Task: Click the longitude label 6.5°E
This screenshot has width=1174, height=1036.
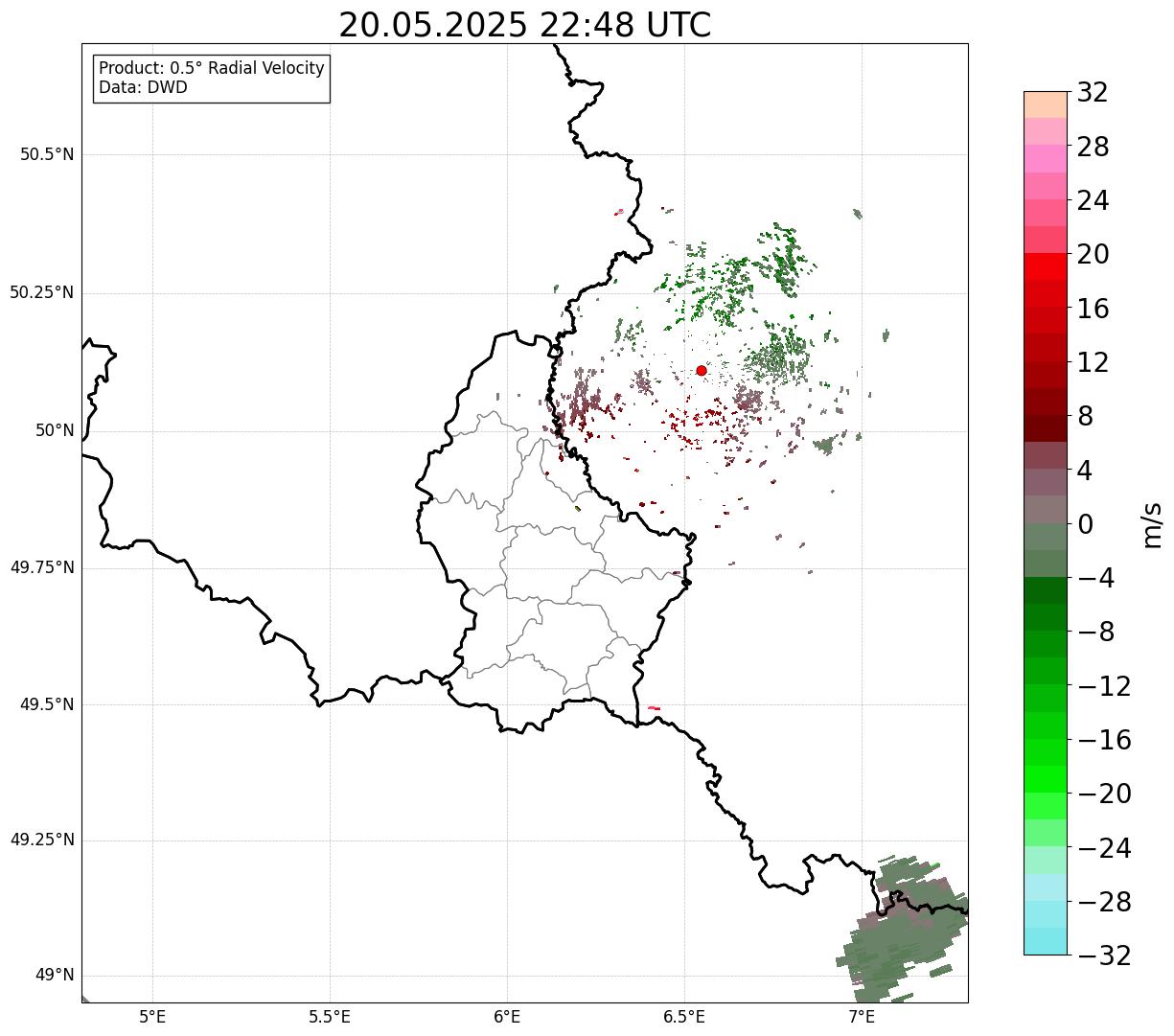Action: 684,1016
